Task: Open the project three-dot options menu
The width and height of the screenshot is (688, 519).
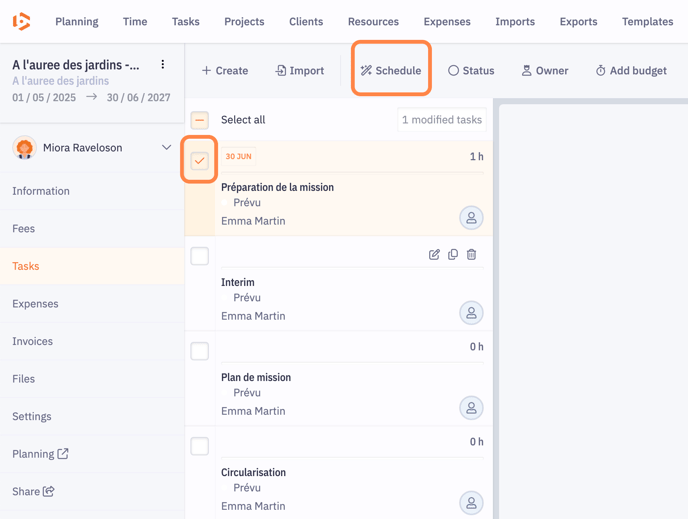Action: pyautogui.click(x=163, y=65)
